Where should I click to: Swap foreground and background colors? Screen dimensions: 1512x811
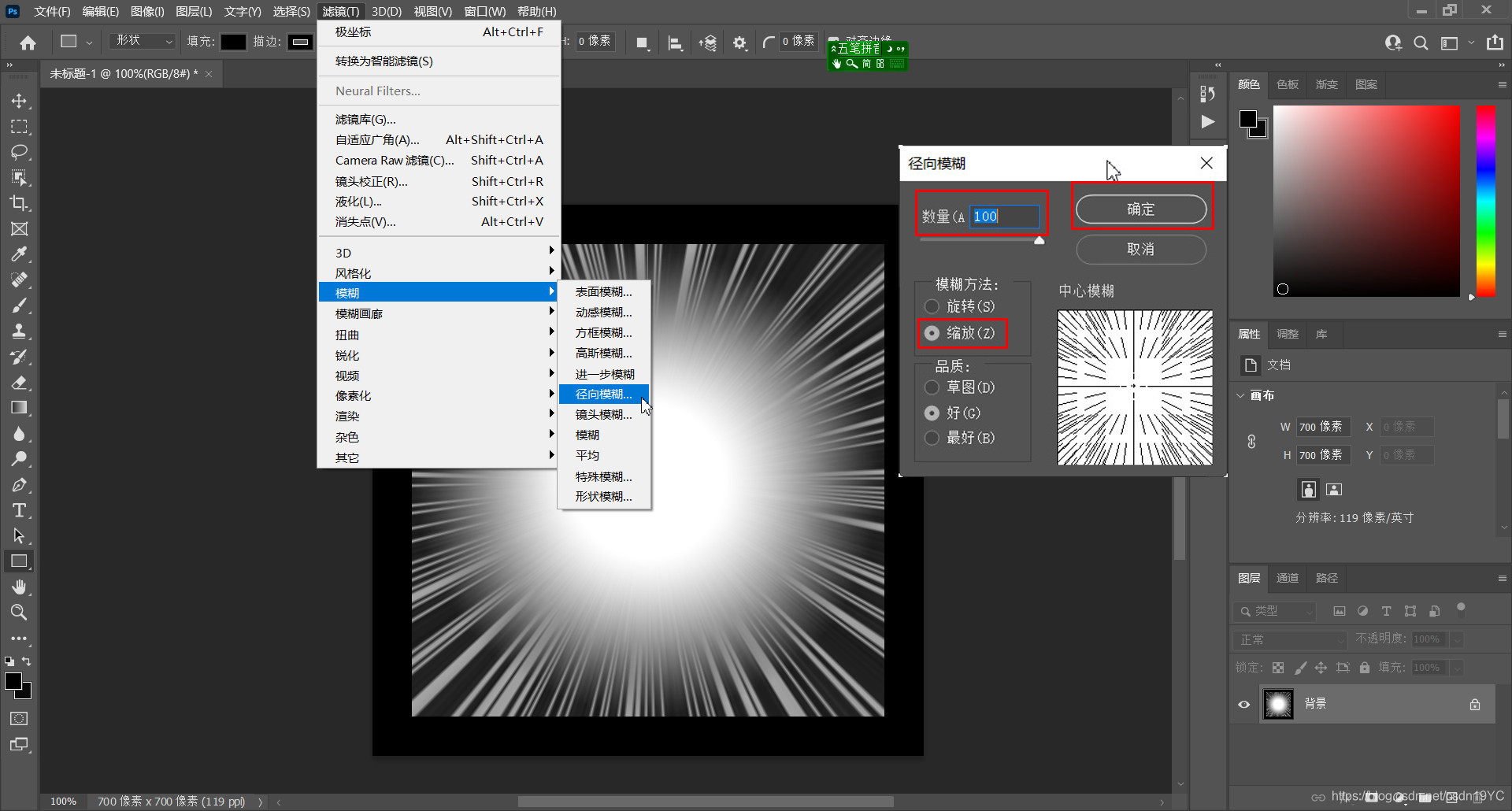click(26, 661)
